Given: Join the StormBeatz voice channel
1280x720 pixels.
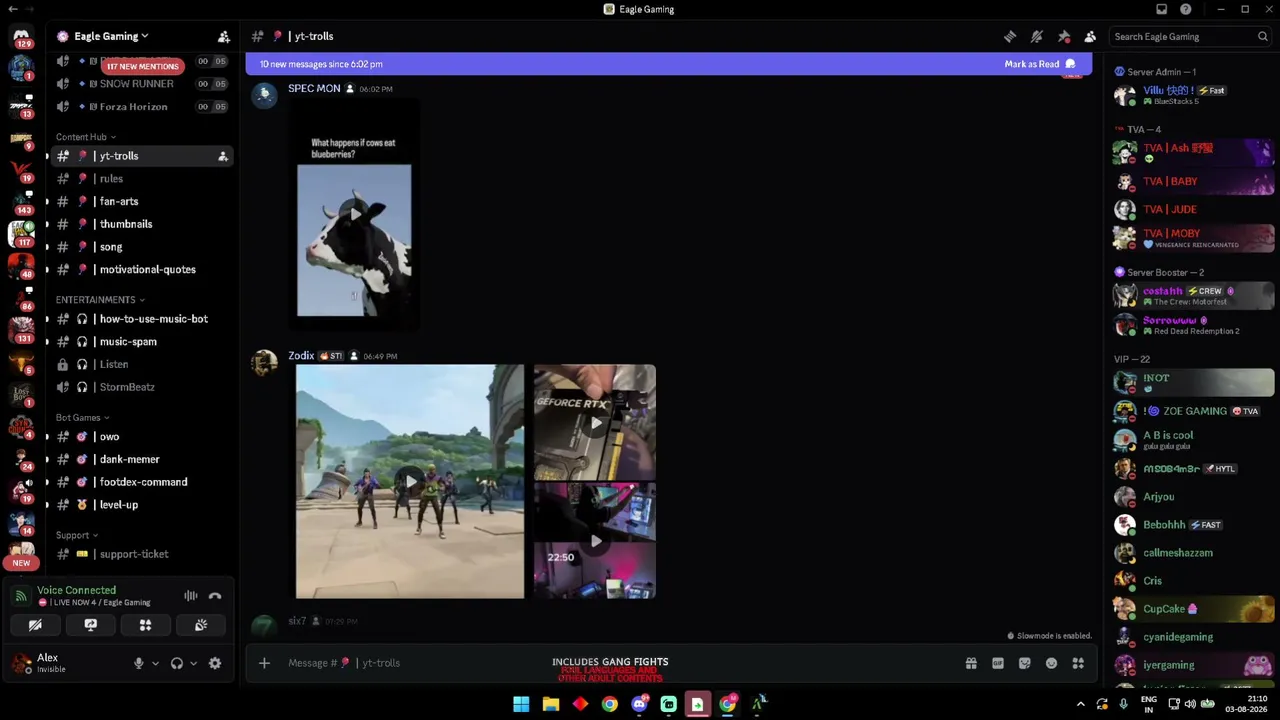Looking at the screenshot, I should tap(140, 387).
